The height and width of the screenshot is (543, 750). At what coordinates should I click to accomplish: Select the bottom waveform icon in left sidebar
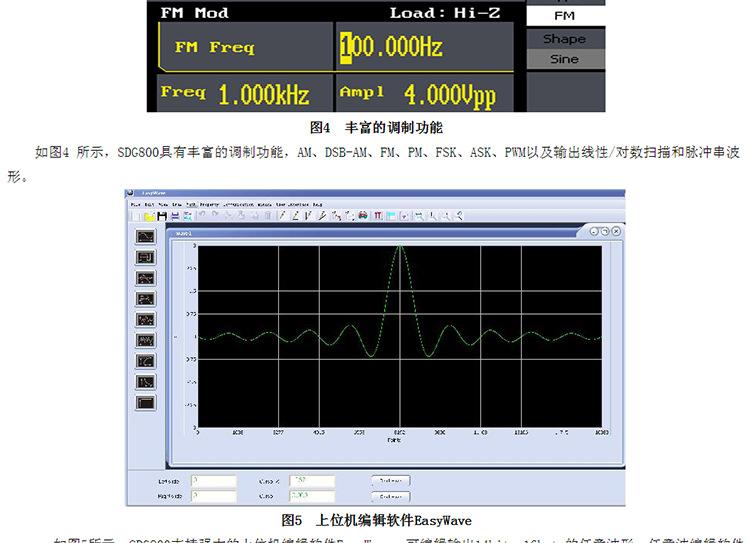click(146, 402)
